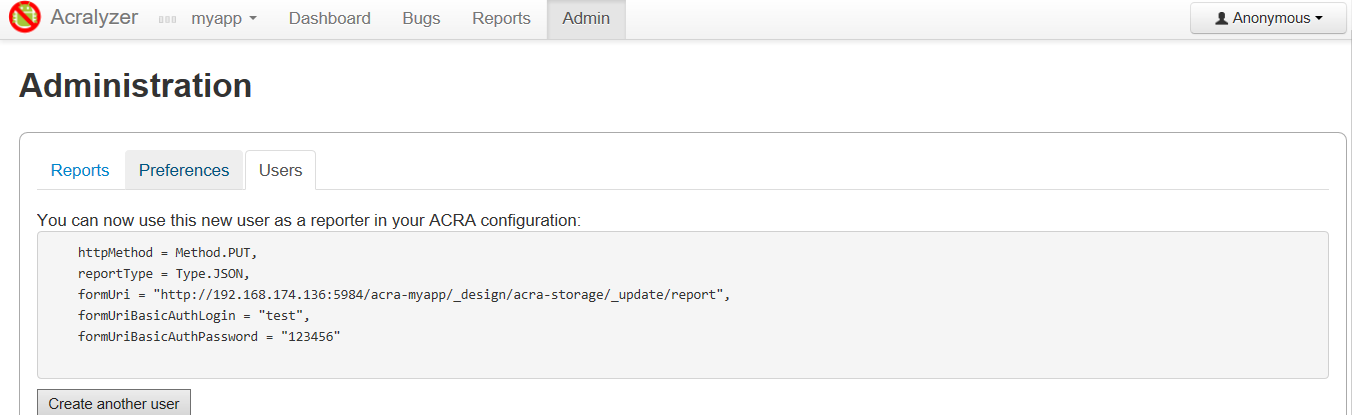Click the user silhouette icon
This screenshot has width=1352, height=415.
tap(1221, 18)
